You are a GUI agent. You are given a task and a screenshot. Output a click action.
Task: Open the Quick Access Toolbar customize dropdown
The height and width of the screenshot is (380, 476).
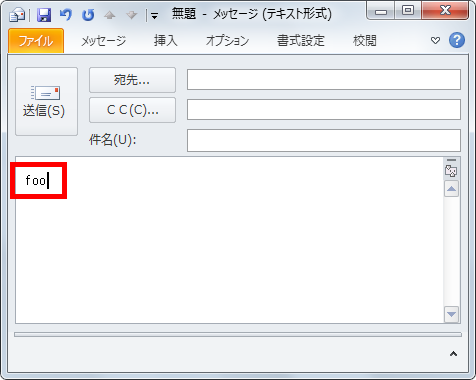pyautogui.click(x=154, y=15)
